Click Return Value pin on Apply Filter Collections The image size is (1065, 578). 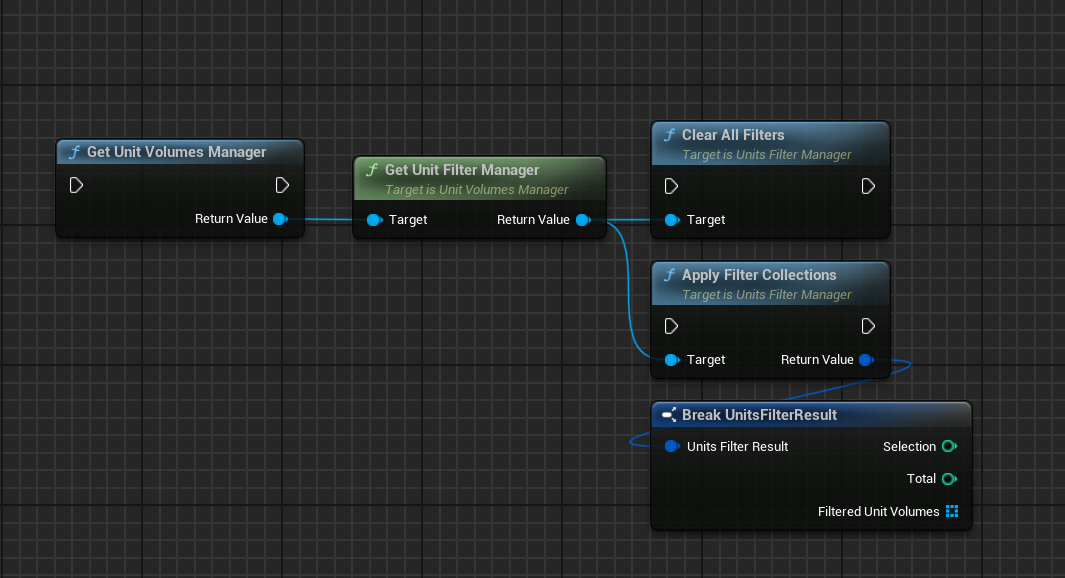[x=866, y=360]
